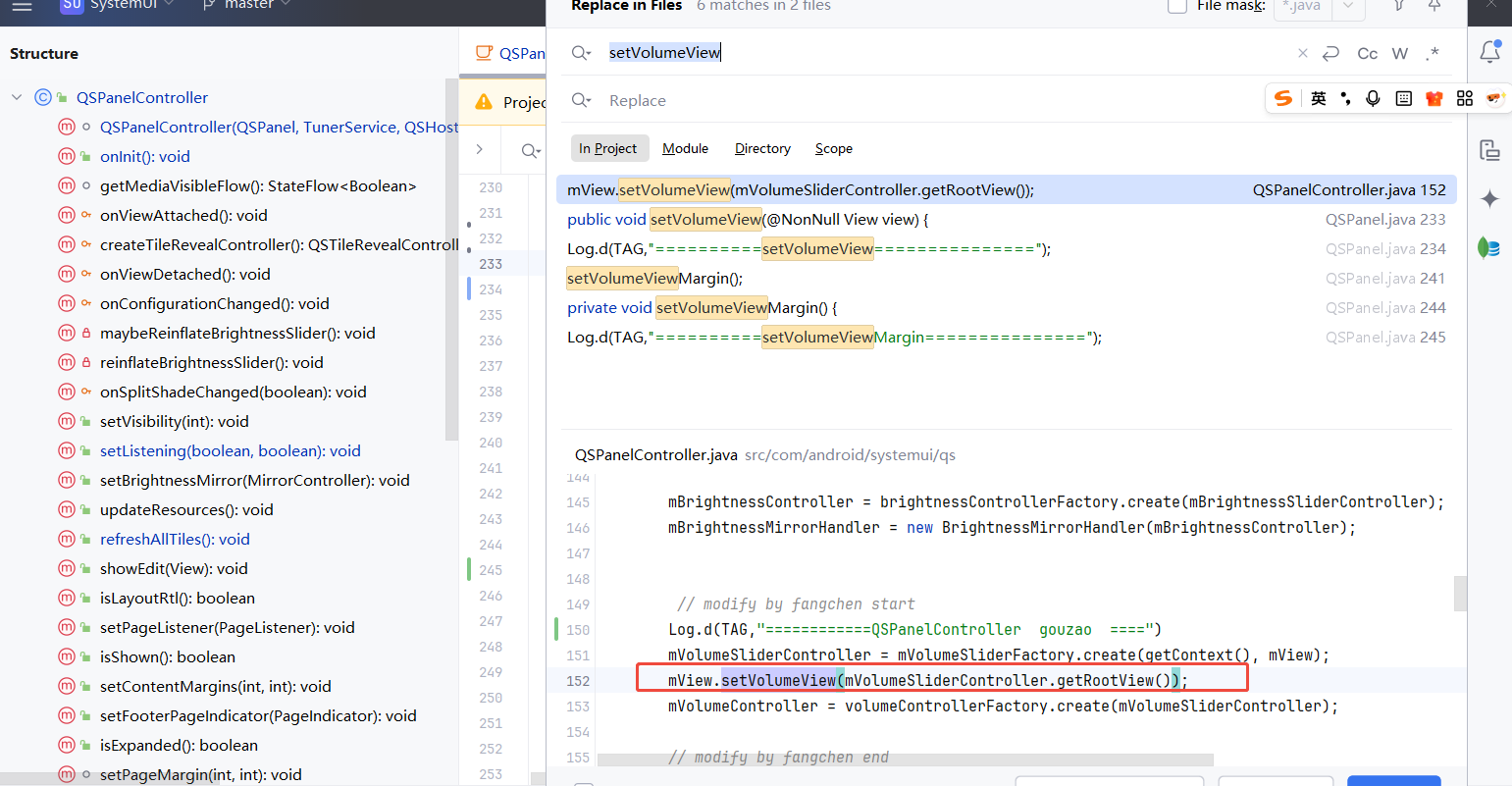Select refreshAllTiles(): void in Structure

tap(175, 539)
